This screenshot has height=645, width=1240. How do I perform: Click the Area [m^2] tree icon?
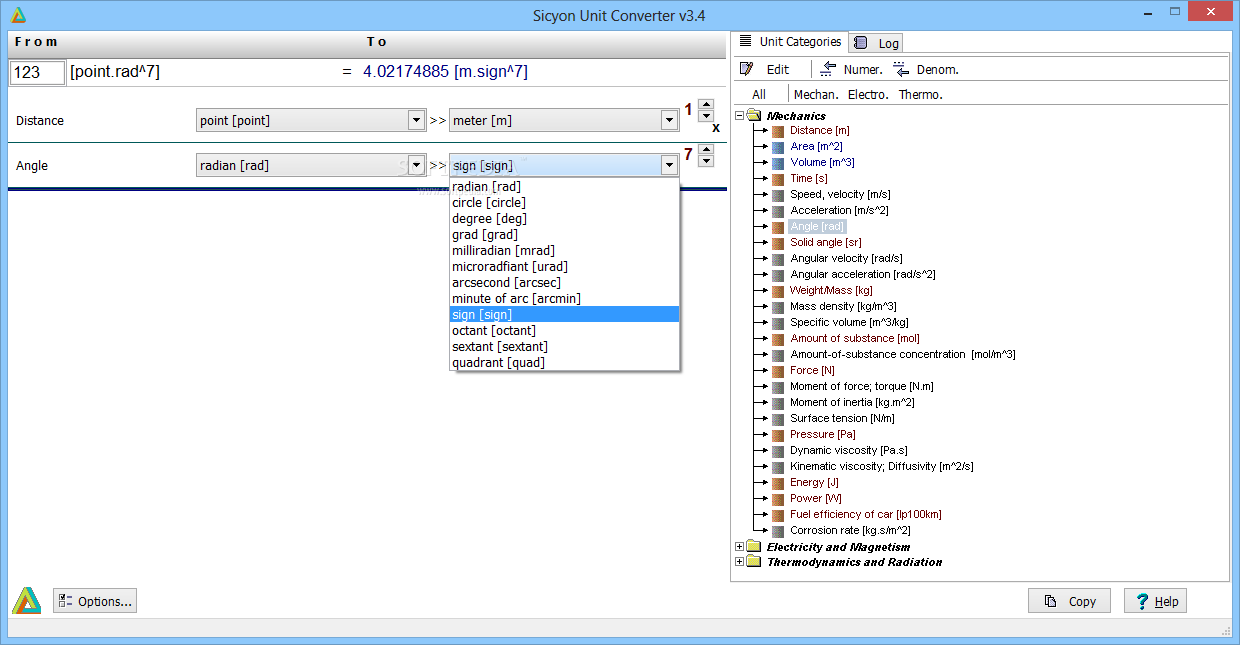777,146
